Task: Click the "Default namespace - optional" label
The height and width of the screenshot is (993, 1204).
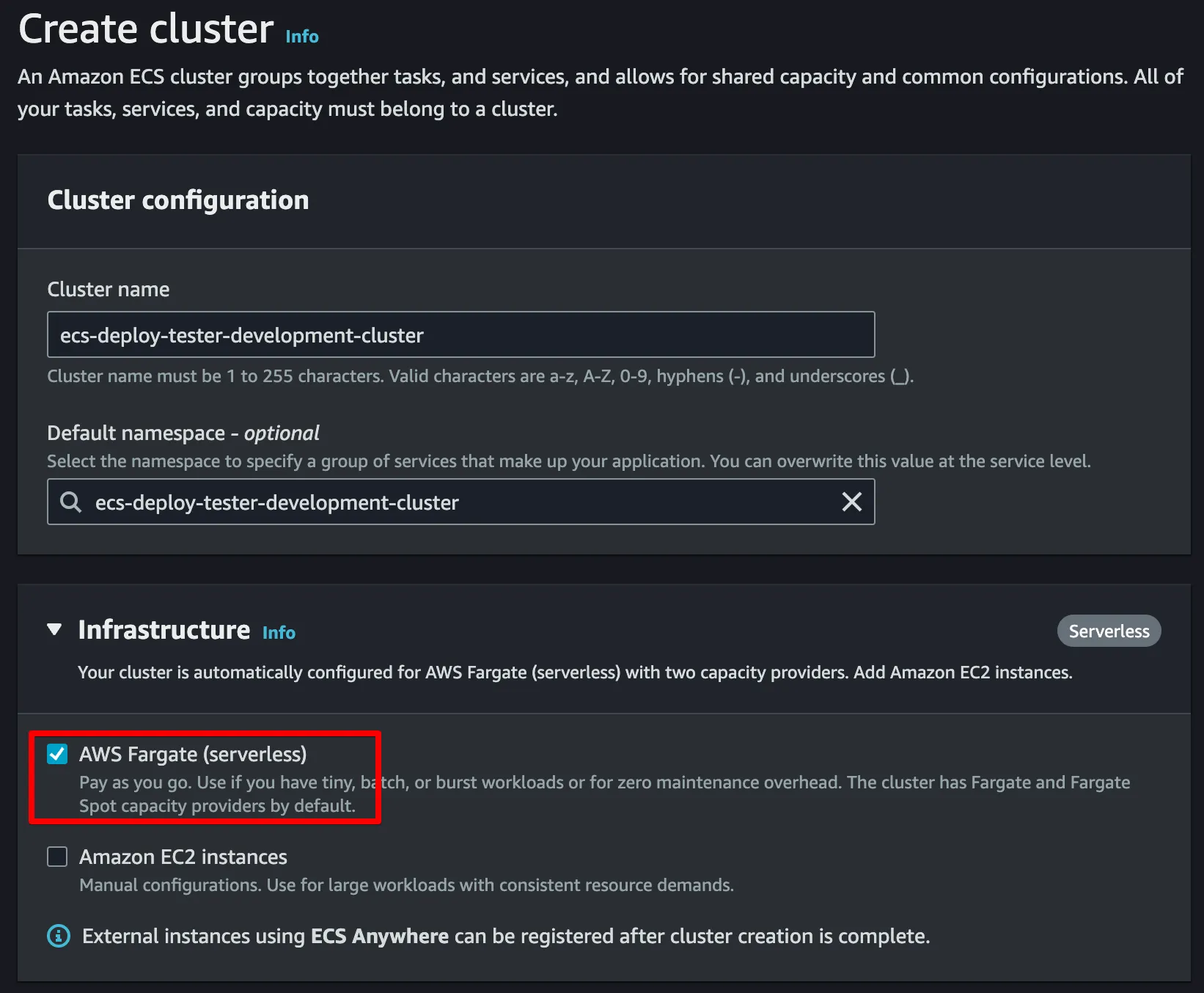Action: click(183, 433)
